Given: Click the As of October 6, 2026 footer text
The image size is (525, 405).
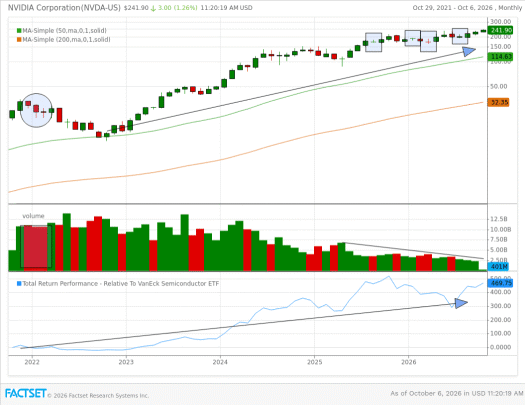Looking at the screenshot, I should [x=457, y=394].
